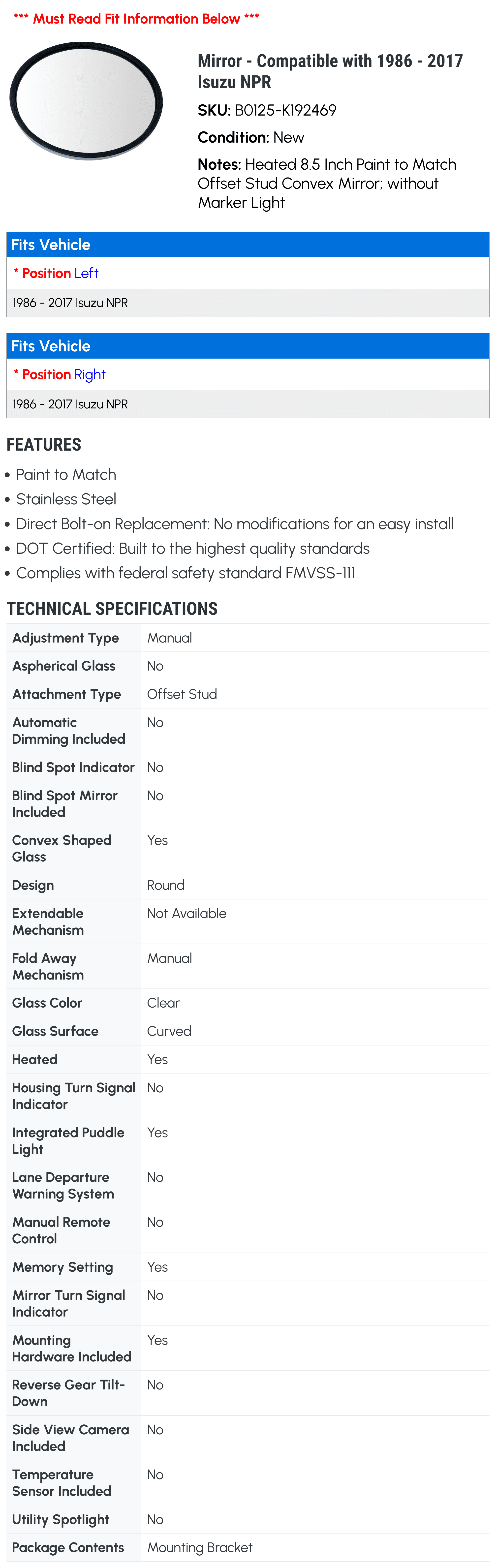Image resolution: width=496 pixels, height=1568 pixels.
Task: Click the Attachment Type Offset Stud value
Action: [x=182, y=694]
